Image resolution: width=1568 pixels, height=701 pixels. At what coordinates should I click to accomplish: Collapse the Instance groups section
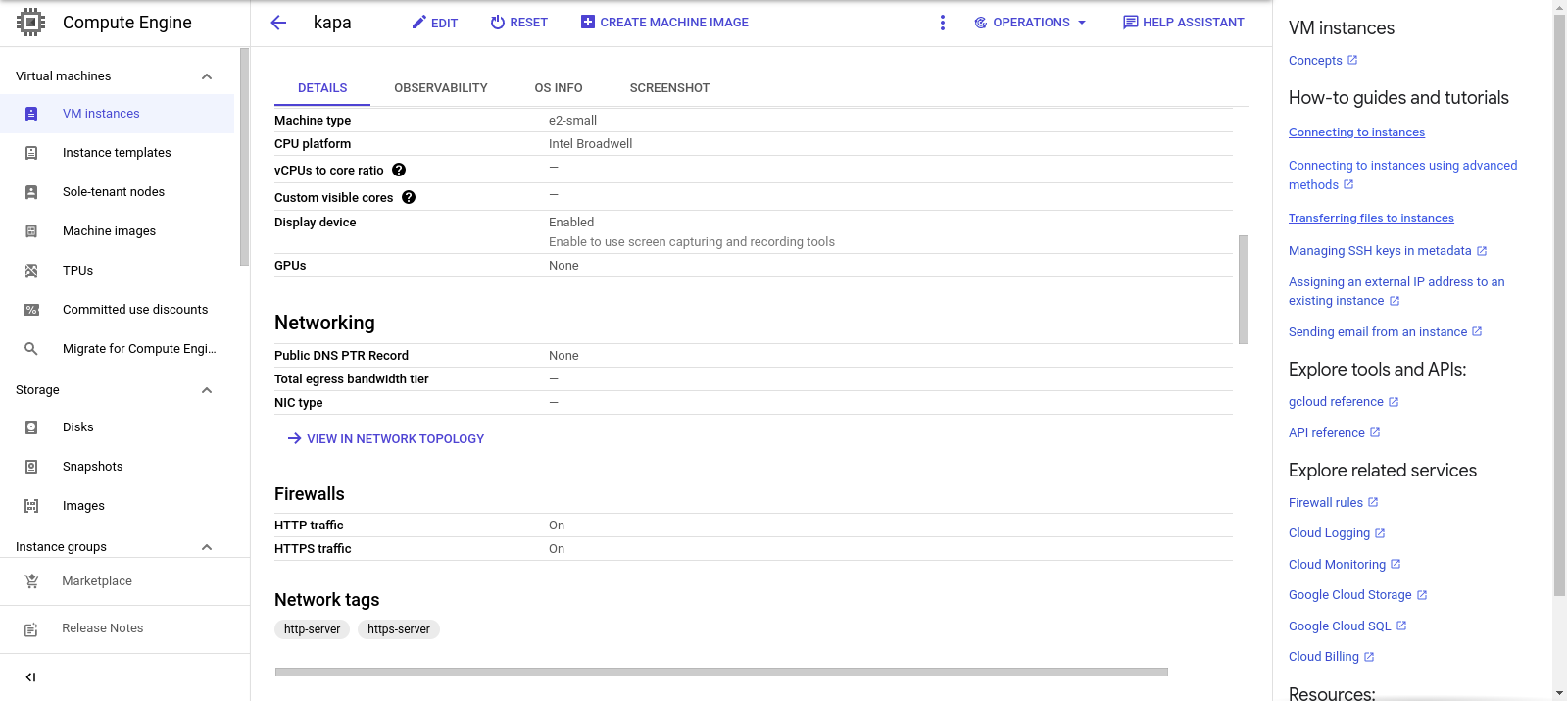click(x=207, y=547)
